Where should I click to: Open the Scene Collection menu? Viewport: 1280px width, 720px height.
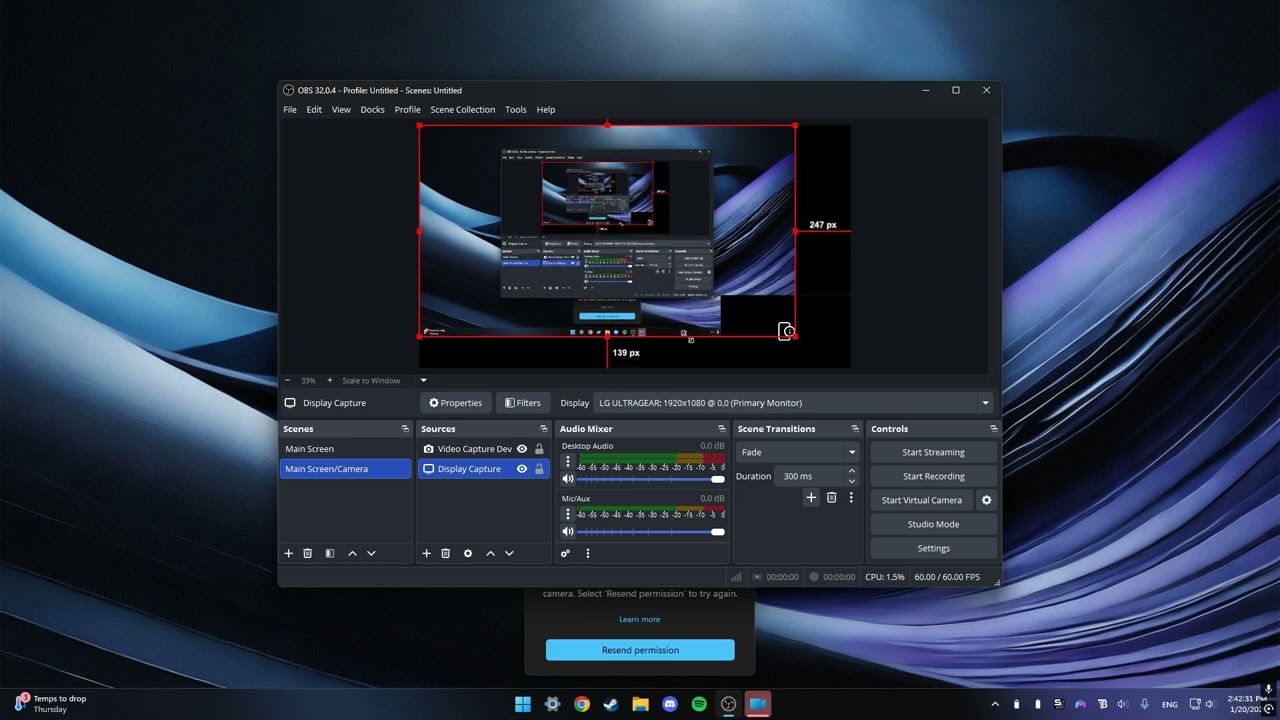[463, 110]
